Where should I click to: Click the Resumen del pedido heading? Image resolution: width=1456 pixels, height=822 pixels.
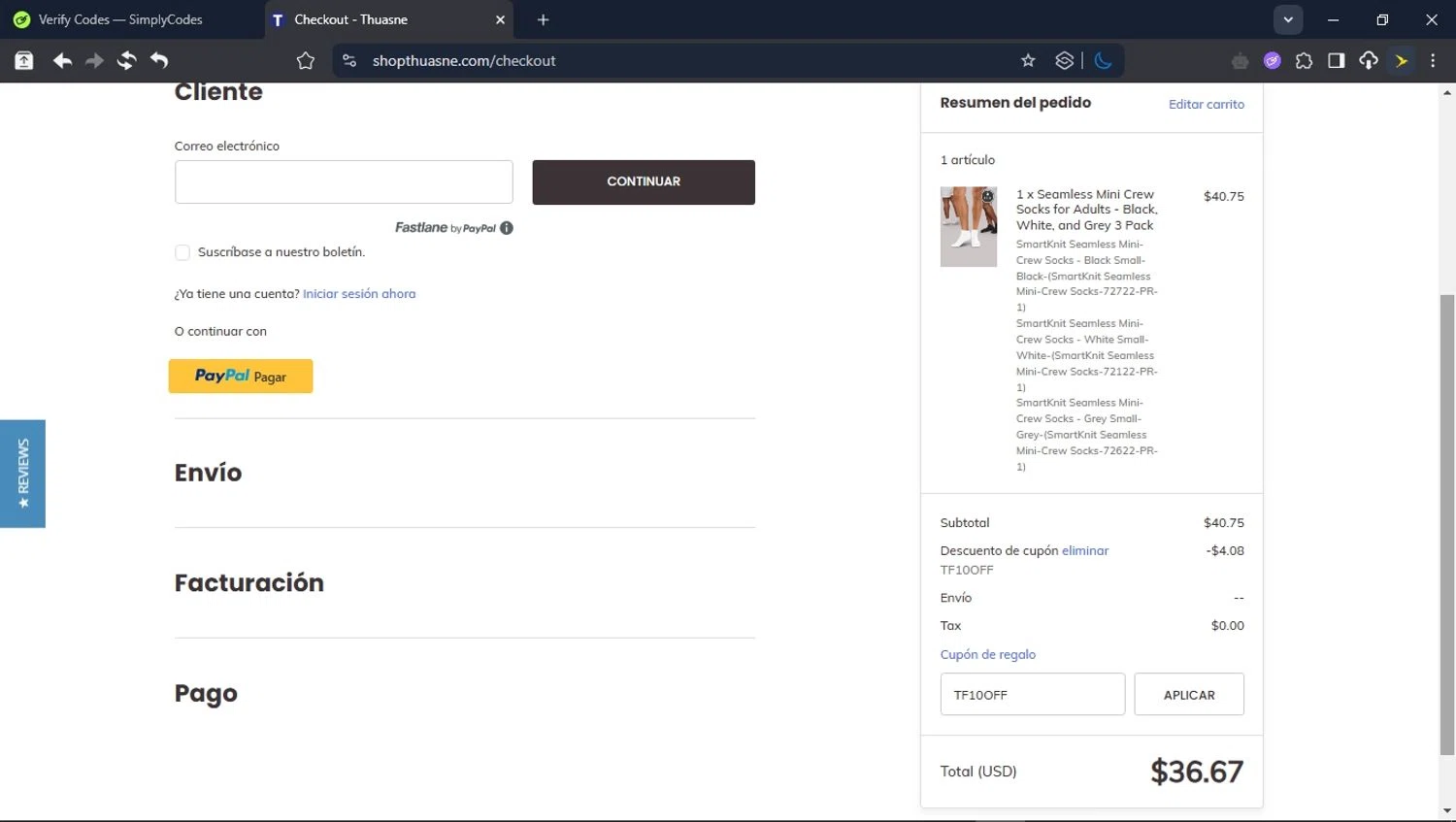coord(1015,102)
